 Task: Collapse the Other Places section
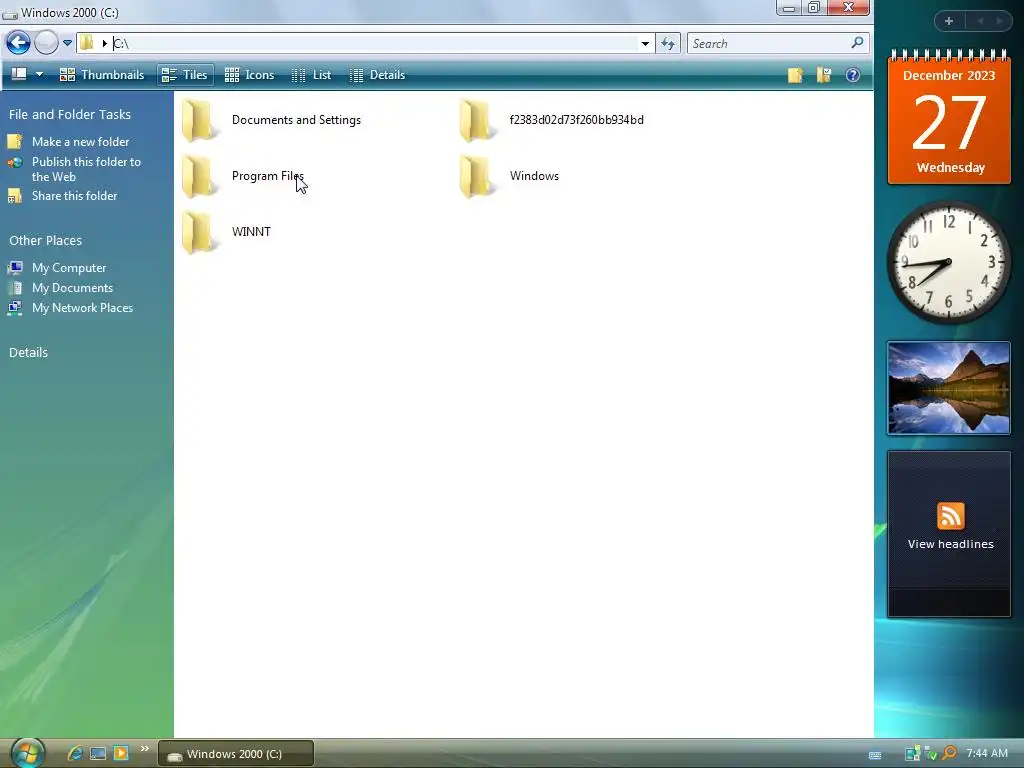click(x=46, y=240)
